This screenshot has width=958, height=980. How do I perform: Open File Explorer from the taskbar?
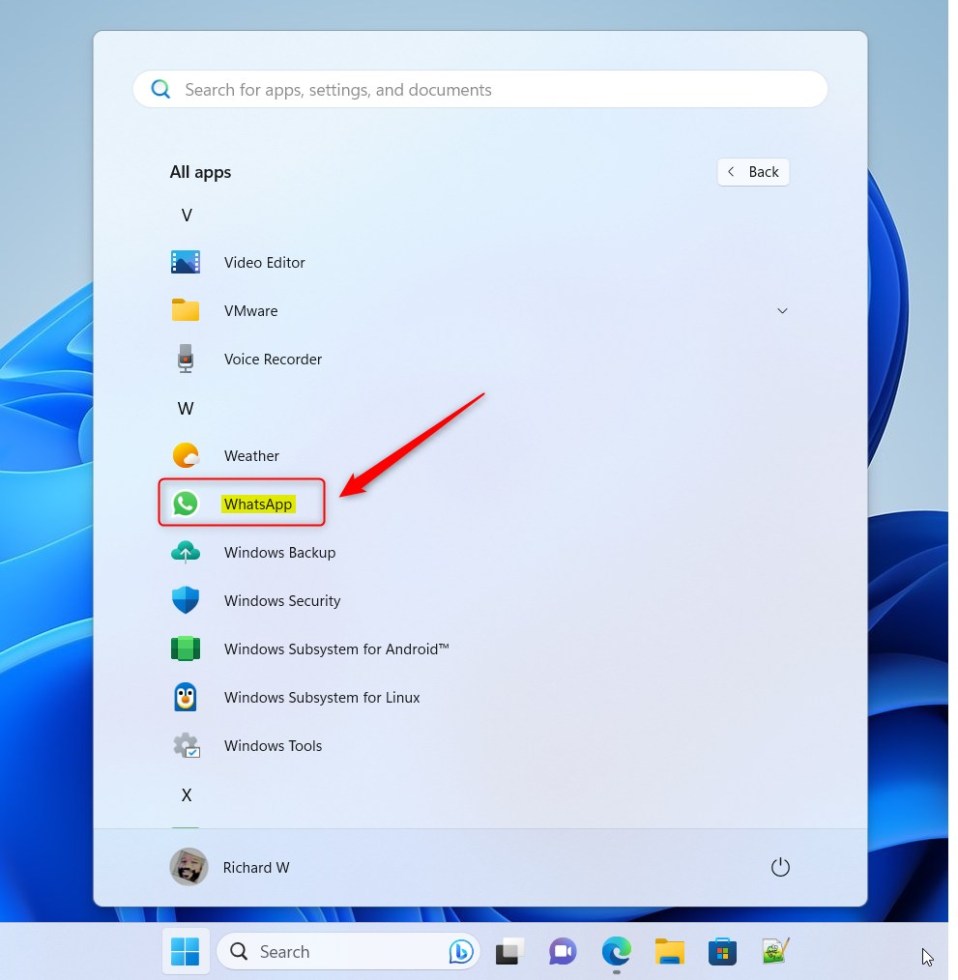(670, 951)
